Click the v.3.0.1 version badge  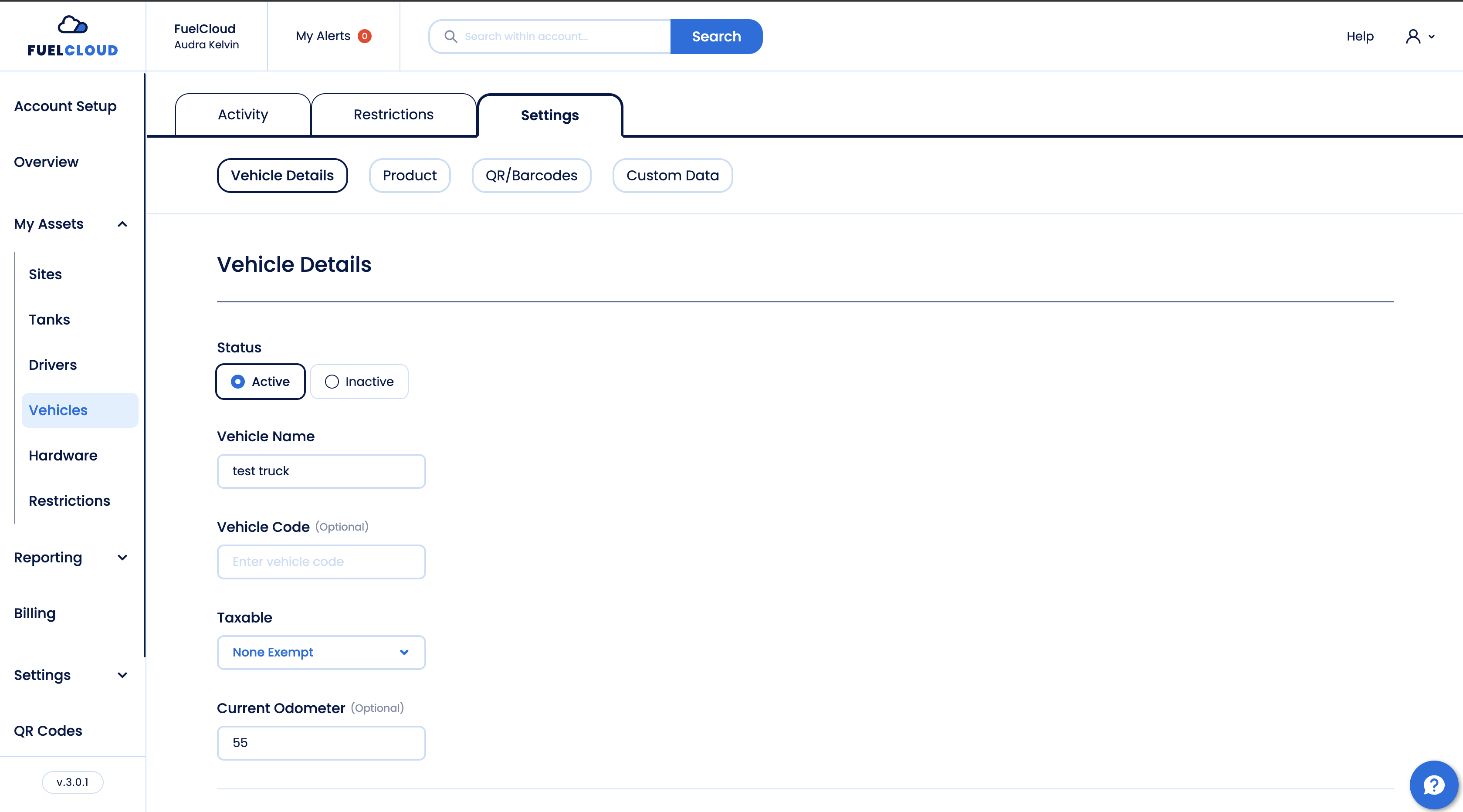73,782
